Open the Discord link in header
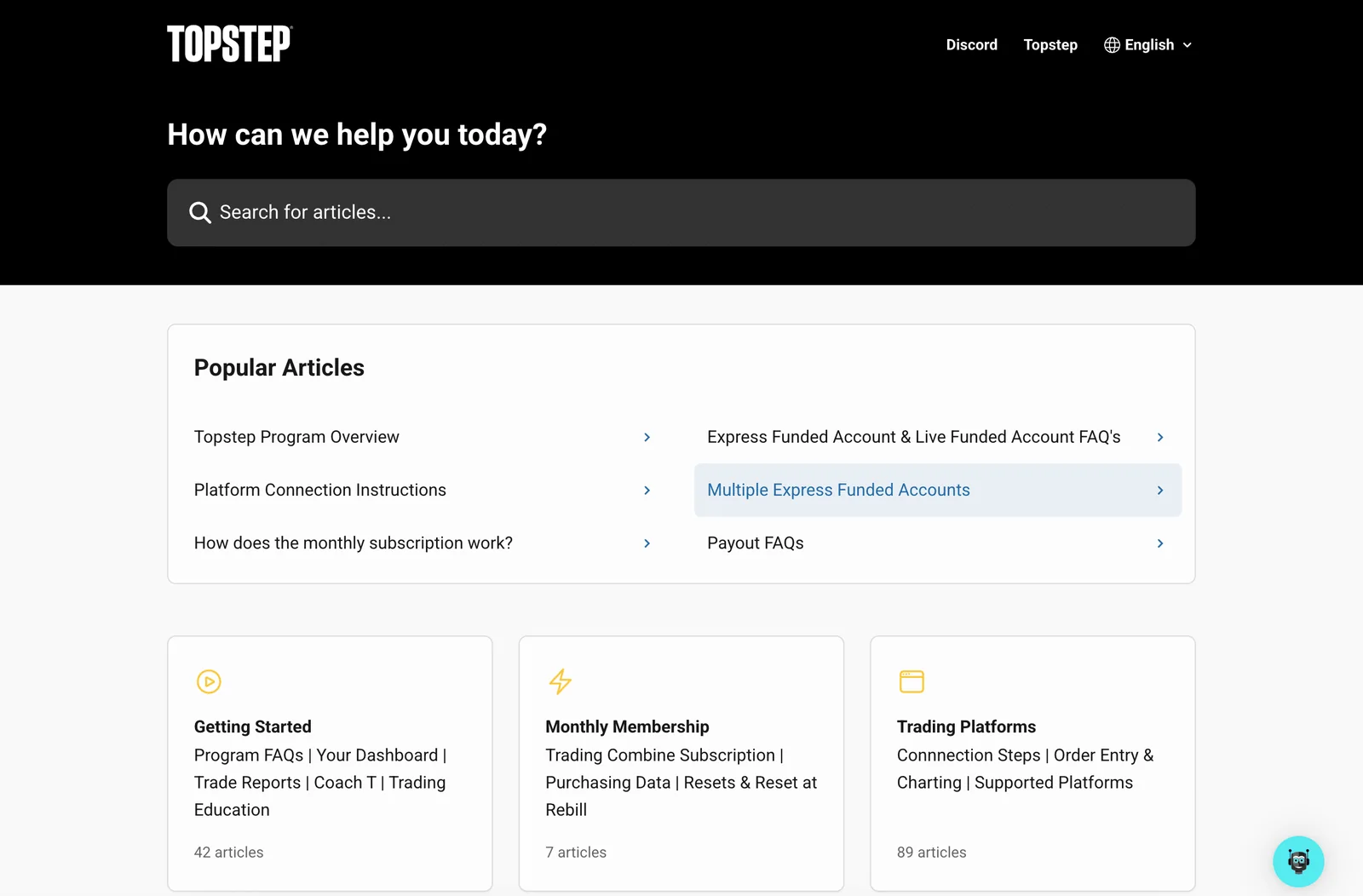Image resolution: width=1363 pixels, height=896 pixels. tap(971, 45)
